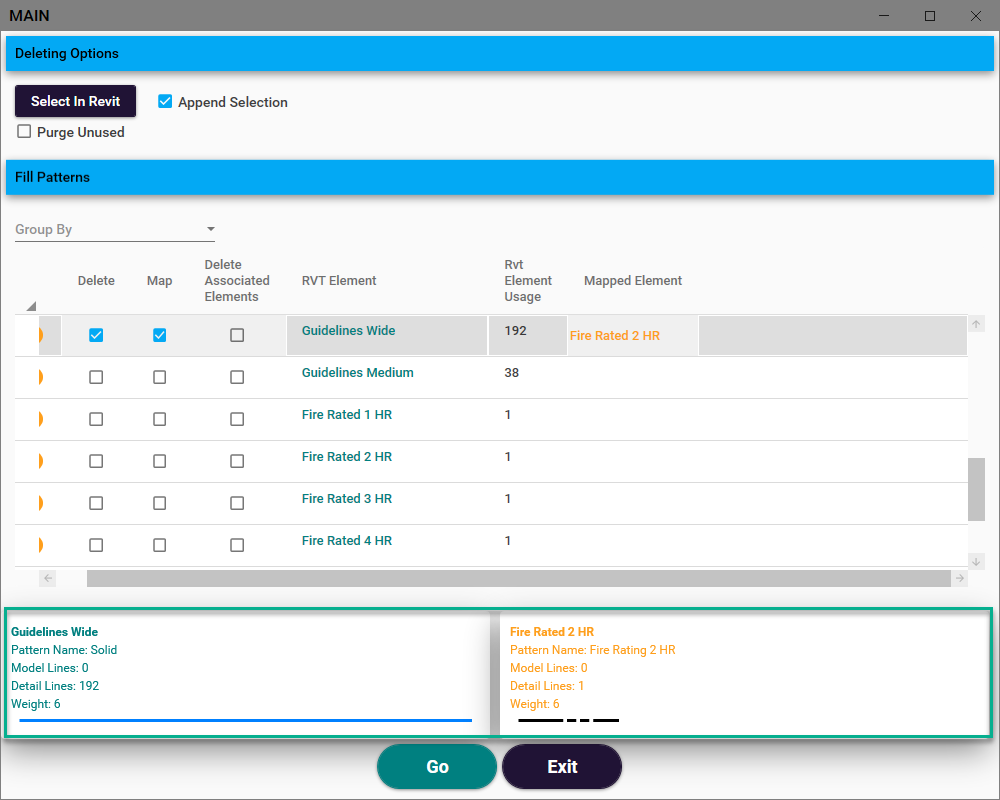The image size is (1000, 800).
Task: Expand the Fire Rated 4 HR row arrow
Action: click(41, 545)
